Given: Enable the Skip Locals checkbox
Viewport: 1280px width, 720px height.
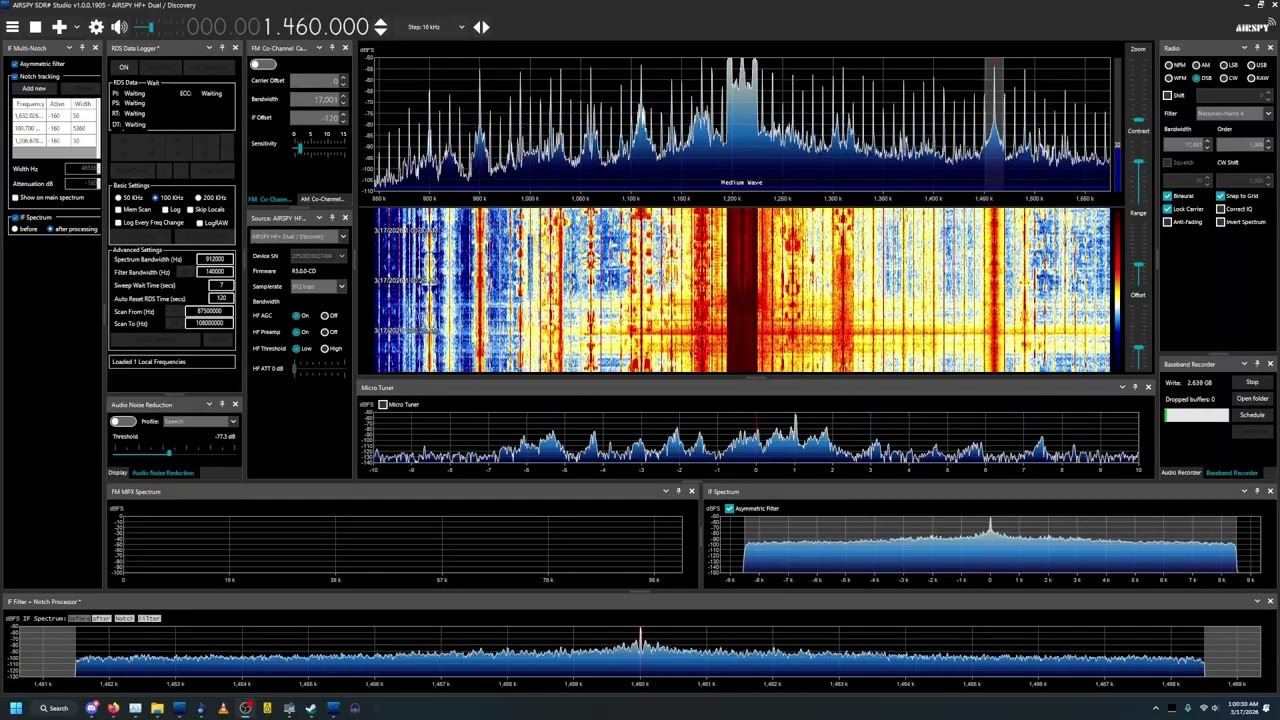Looking at the screenshot, I should click(x=191, y=210).
